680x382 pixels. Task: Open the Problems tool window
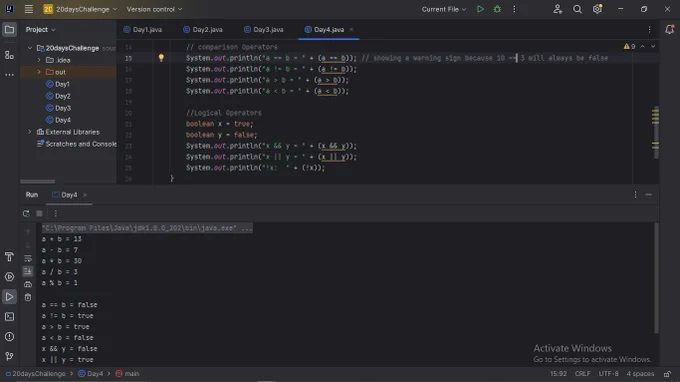[9, 336]
